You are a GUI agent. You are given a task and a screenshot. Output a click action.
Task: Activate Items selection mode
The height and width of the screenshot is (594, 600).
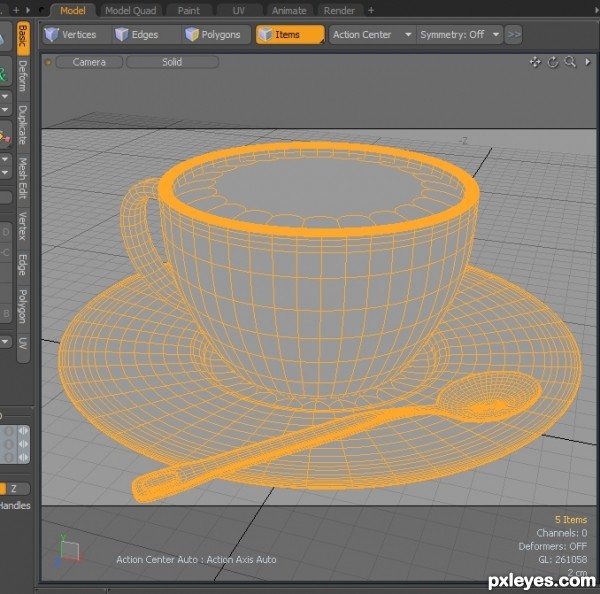coord(290,34)
